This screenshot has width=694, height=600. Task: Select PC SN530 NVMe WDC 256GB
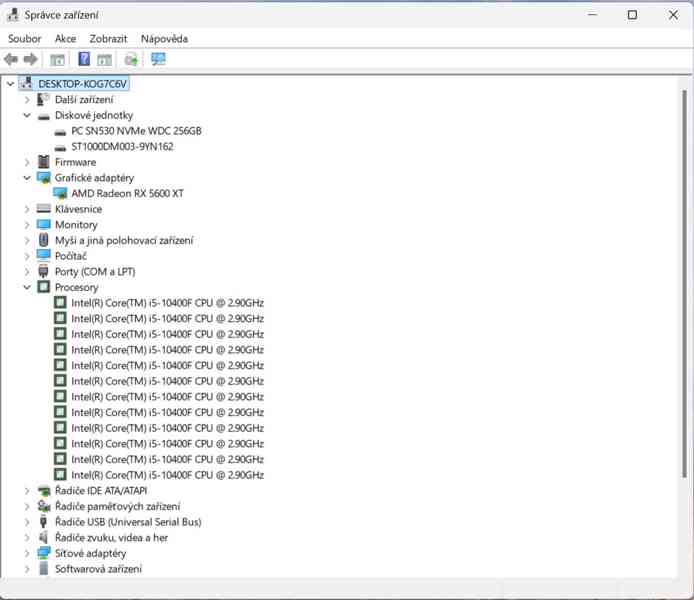(x=136, y=131)
